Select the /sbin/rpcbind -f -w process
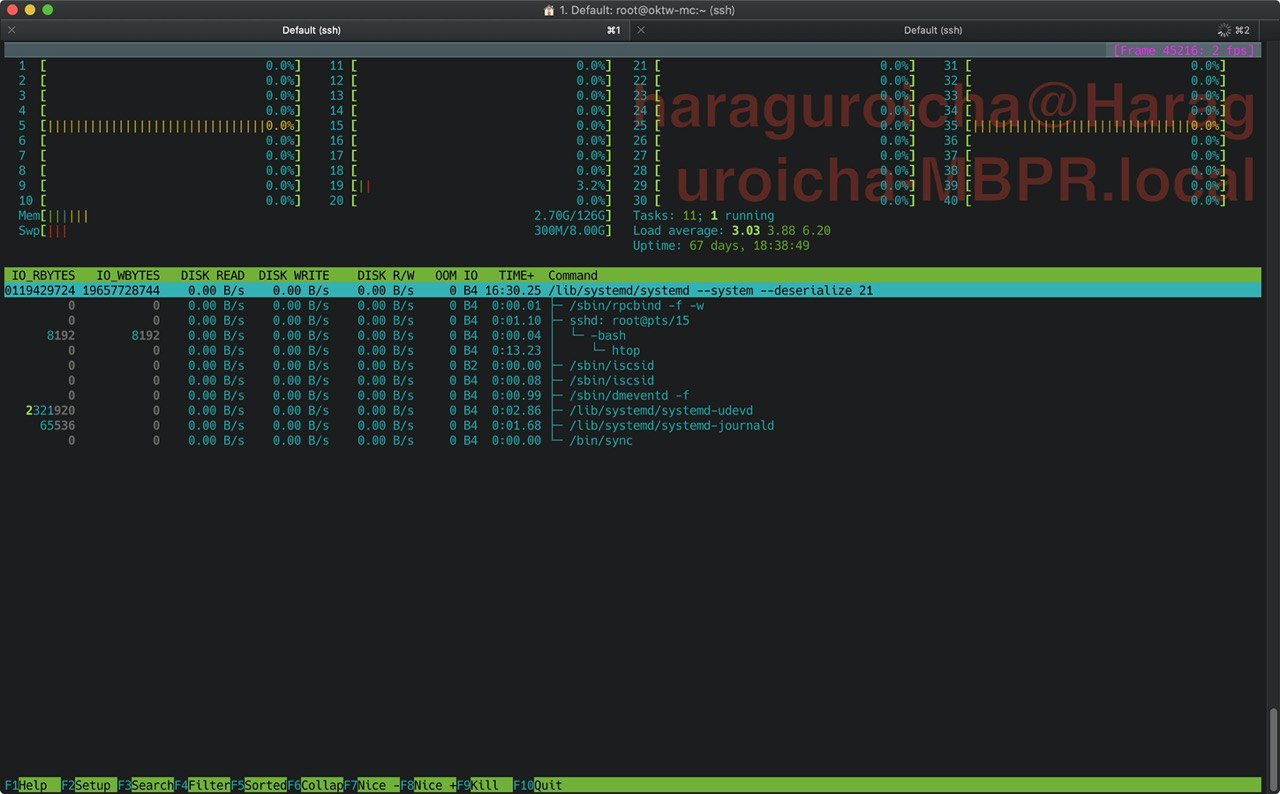The image size is (1280, 794). (x=632, y=305)
